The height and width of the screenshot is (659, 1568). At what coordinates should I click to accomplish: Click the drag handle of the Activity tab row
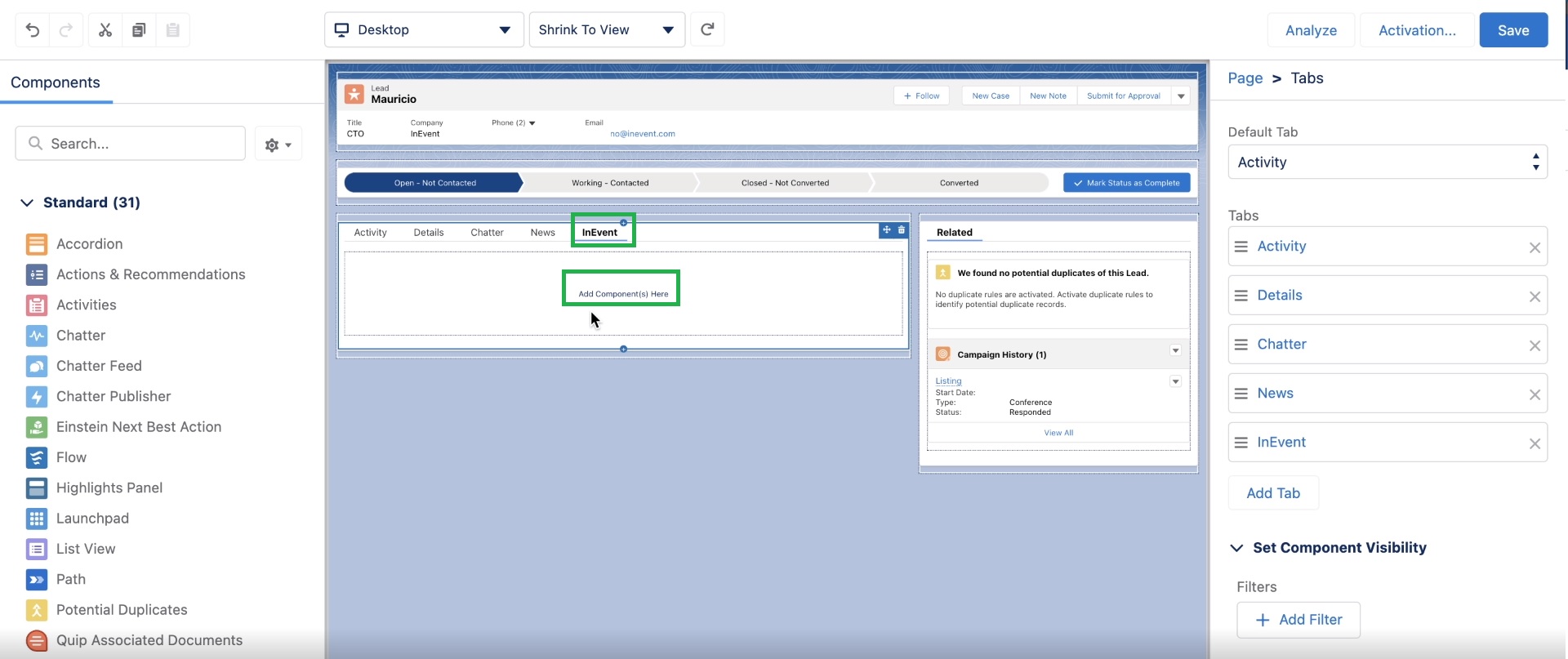(1241, 247)
